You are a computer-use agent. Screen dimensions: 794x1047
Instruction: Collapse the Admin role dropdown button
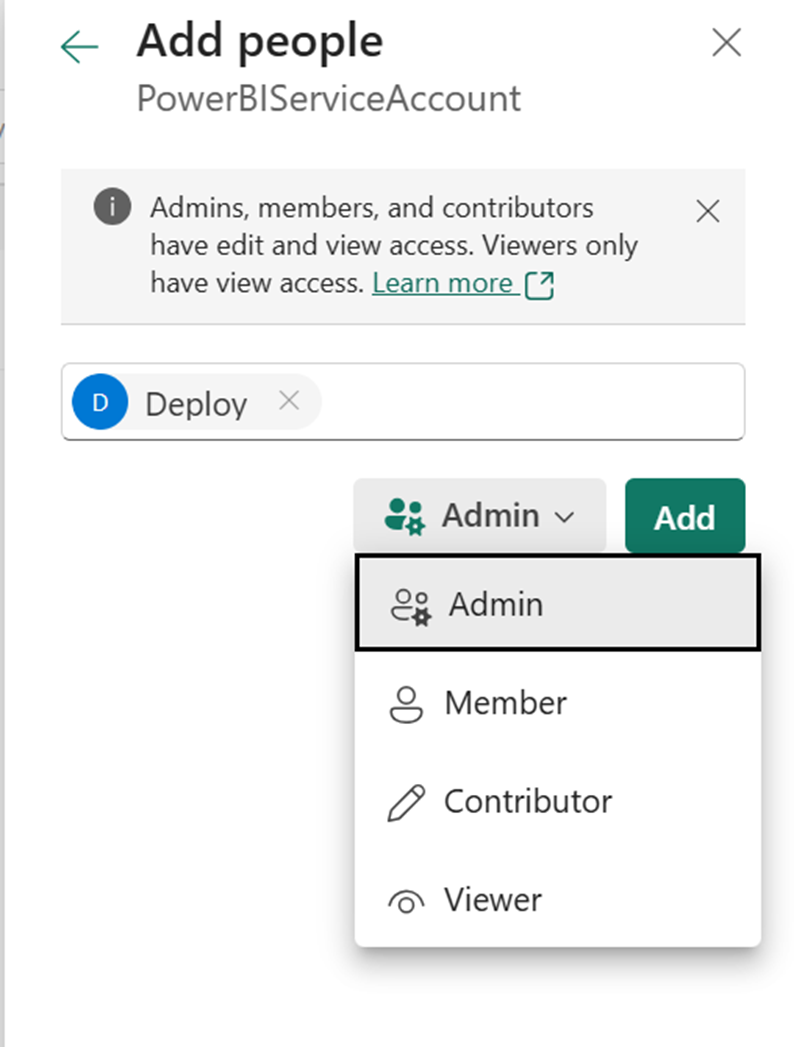479,516
